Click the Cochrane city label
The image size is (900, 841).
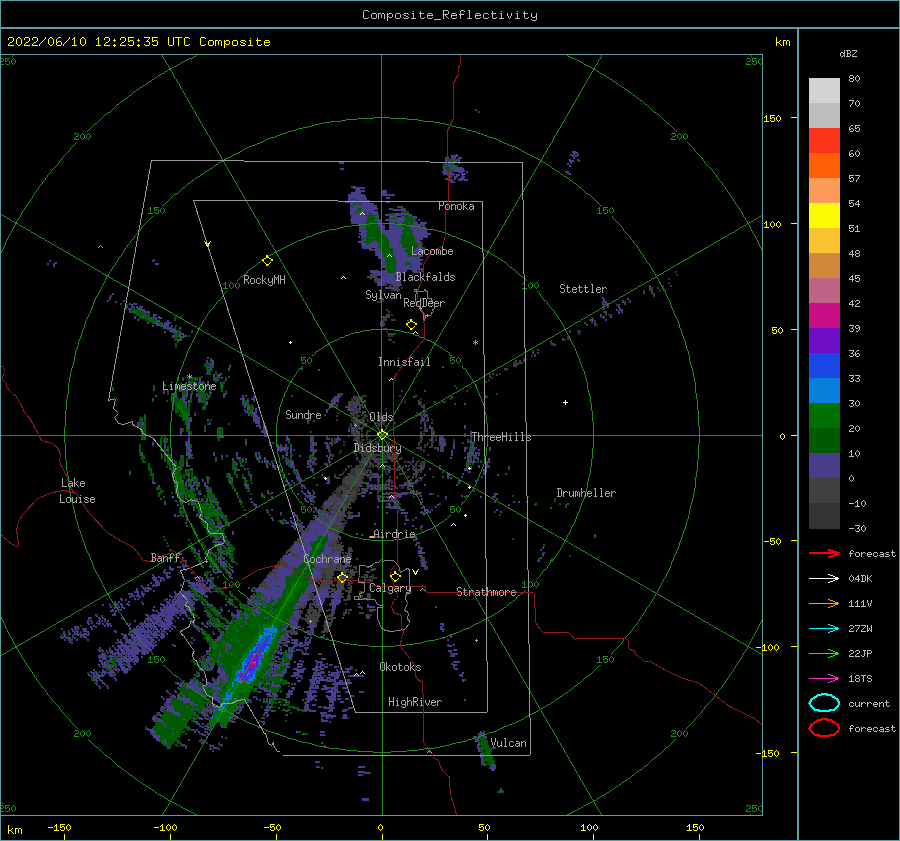point(327,559)
